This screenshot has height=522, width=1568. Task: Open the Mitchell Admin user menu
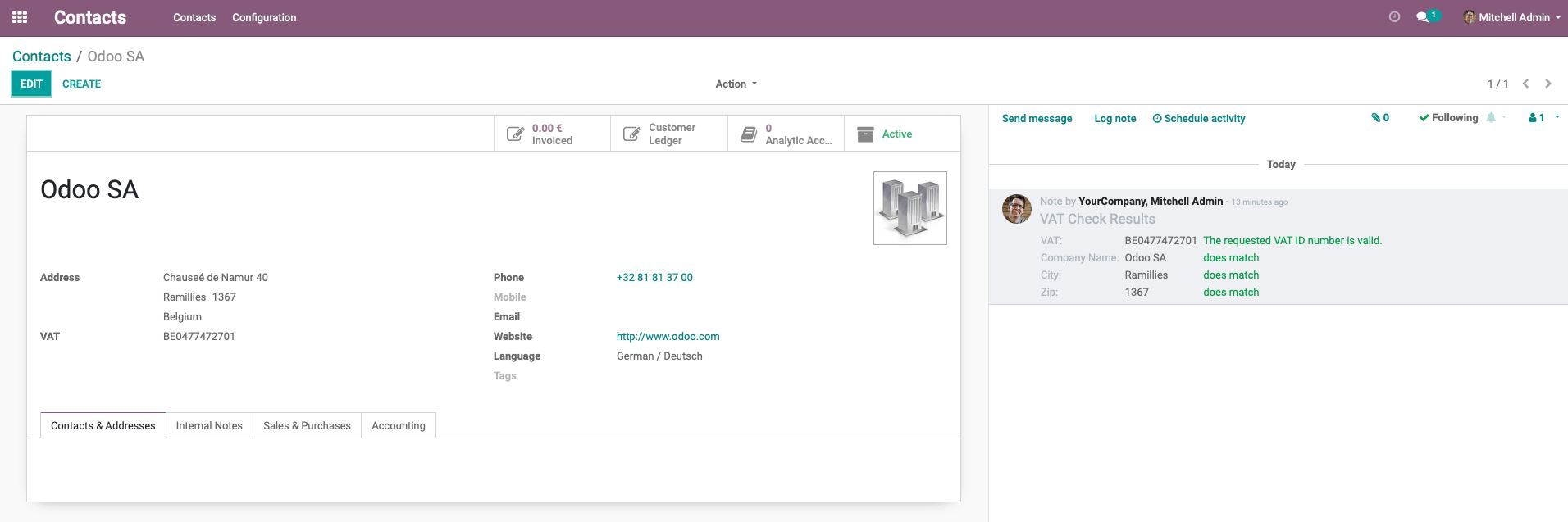coord(1511,17)
